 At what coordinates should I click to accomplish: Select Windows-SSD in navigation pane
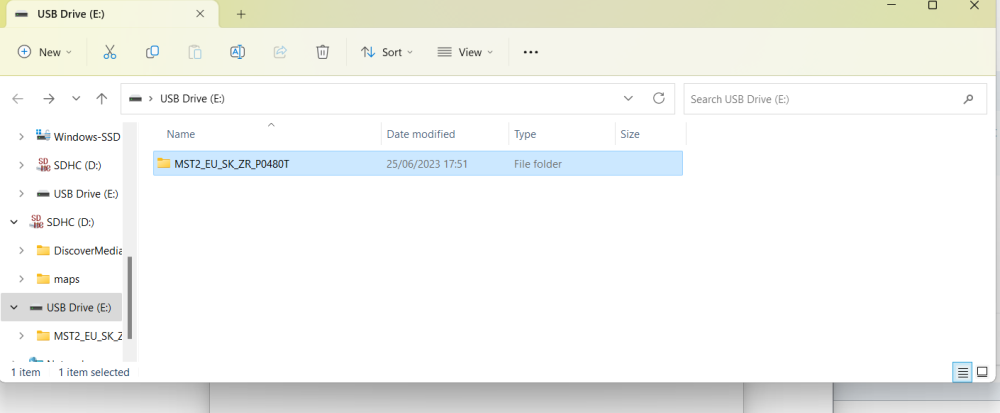tap(87, 136)
